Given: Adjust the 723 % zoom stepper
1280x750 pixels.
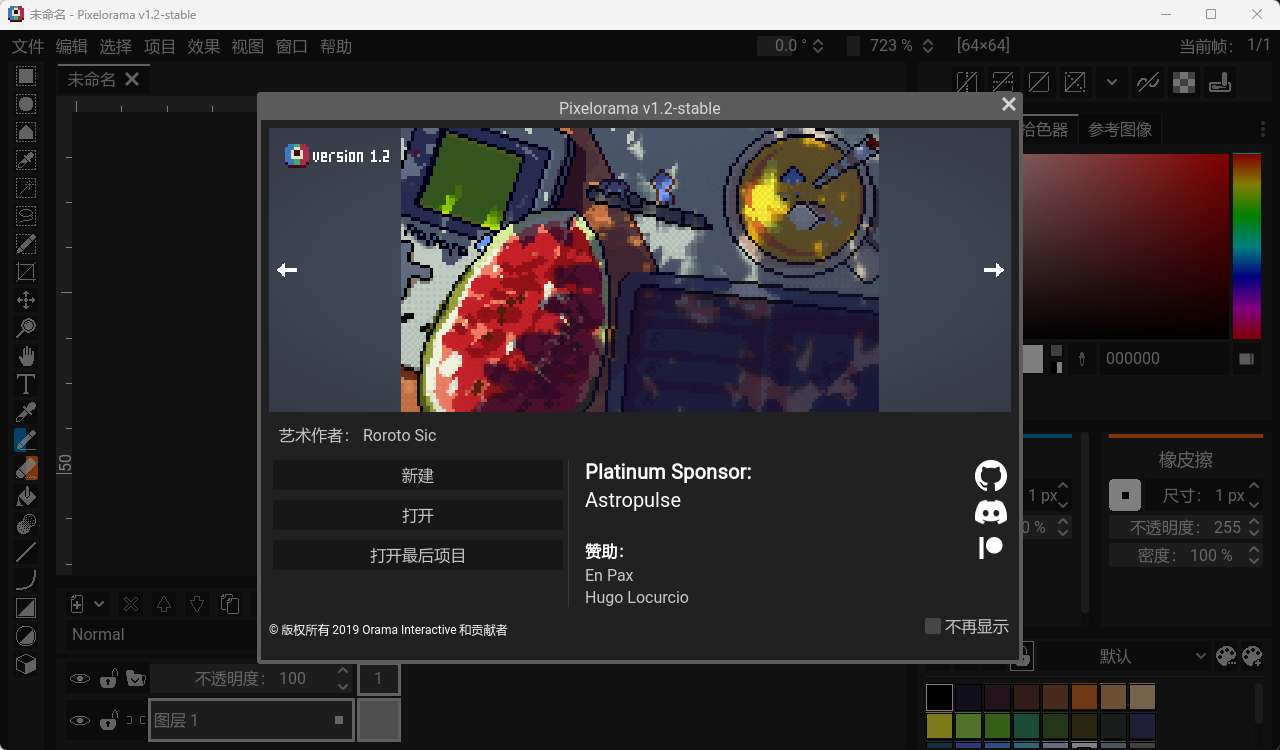Looking at the screenshot, I should pos(928,46).
